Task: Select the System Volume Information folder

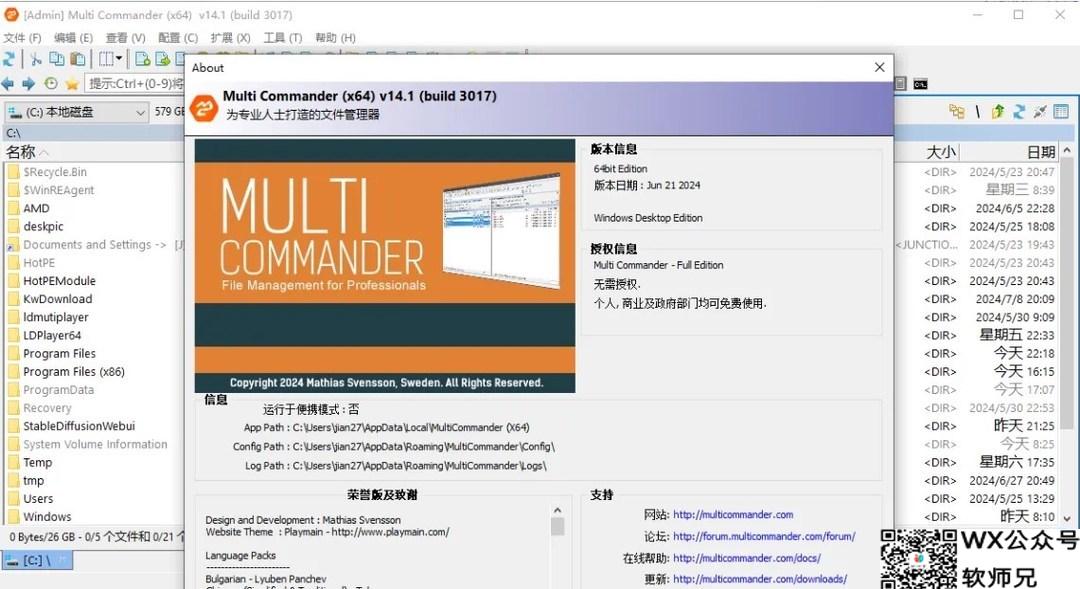Action: pyautogui.click(x=93, y=444)
